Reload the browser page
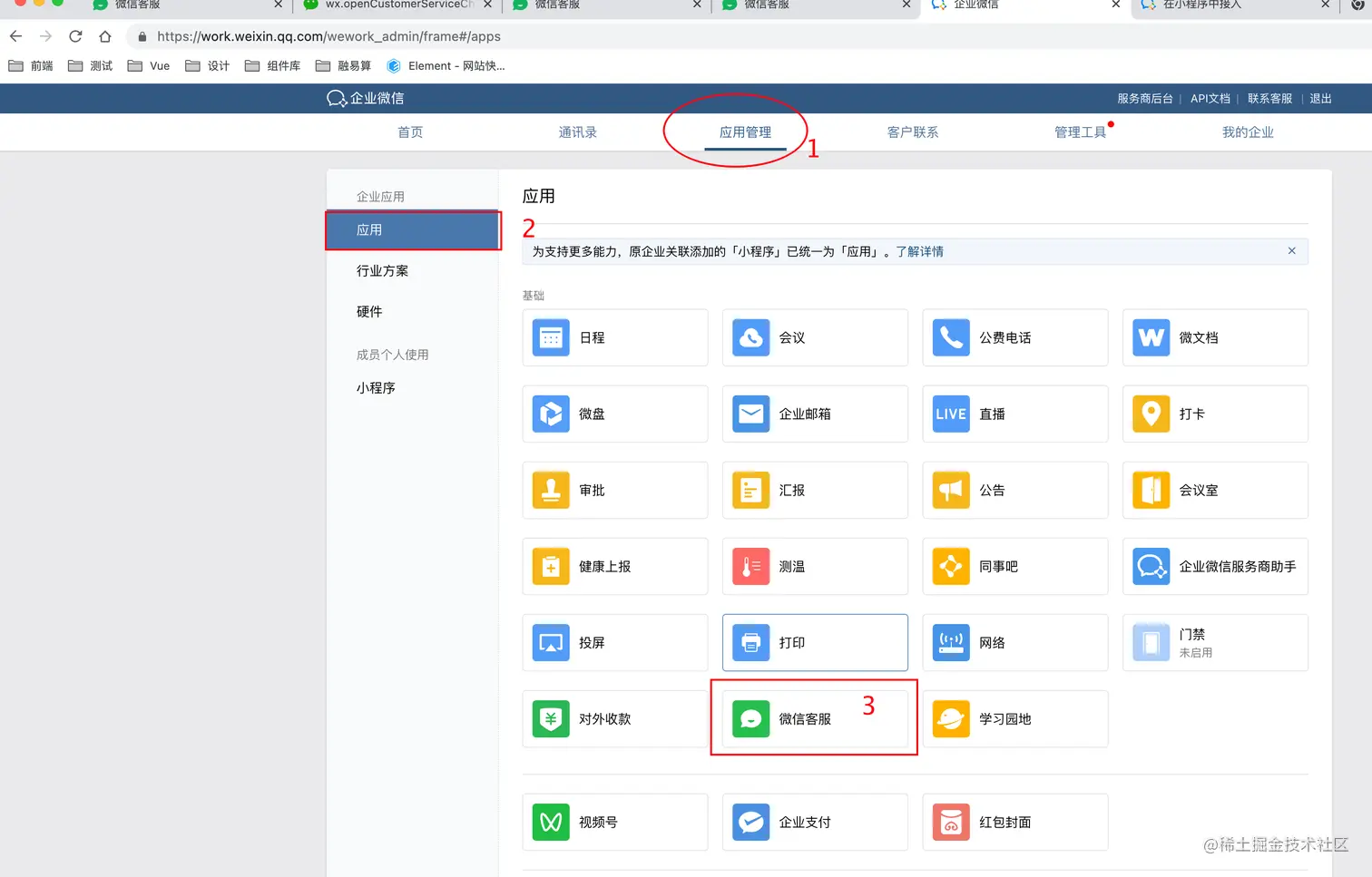This screenshot has width=1372, height=877. [75, 36]
